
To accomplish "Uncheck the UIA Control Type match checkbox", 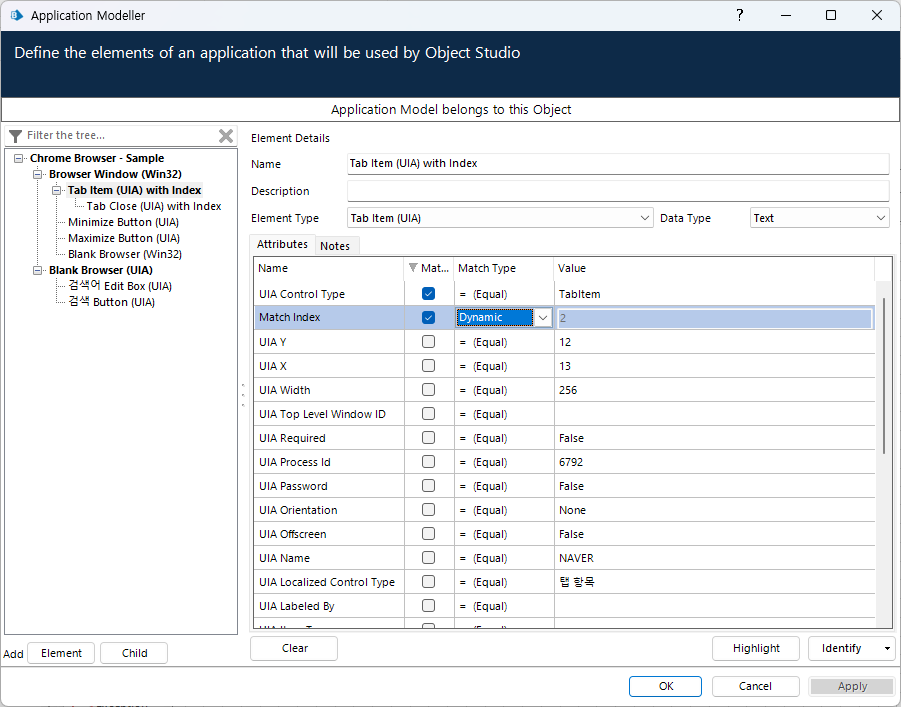I will (428, 294).
